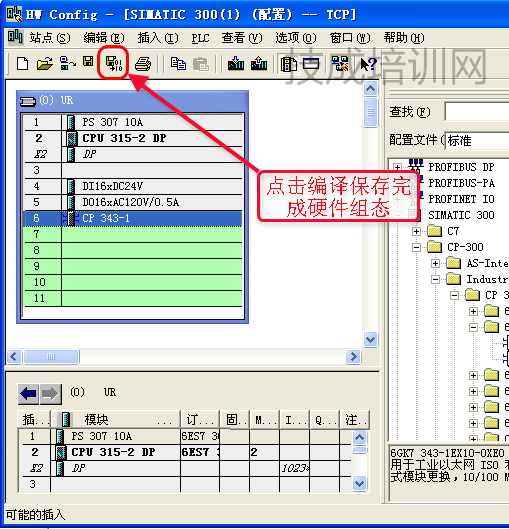This screenshot has height=529, width=509.
Task: Click the address overview window icon
Action: 311,63
